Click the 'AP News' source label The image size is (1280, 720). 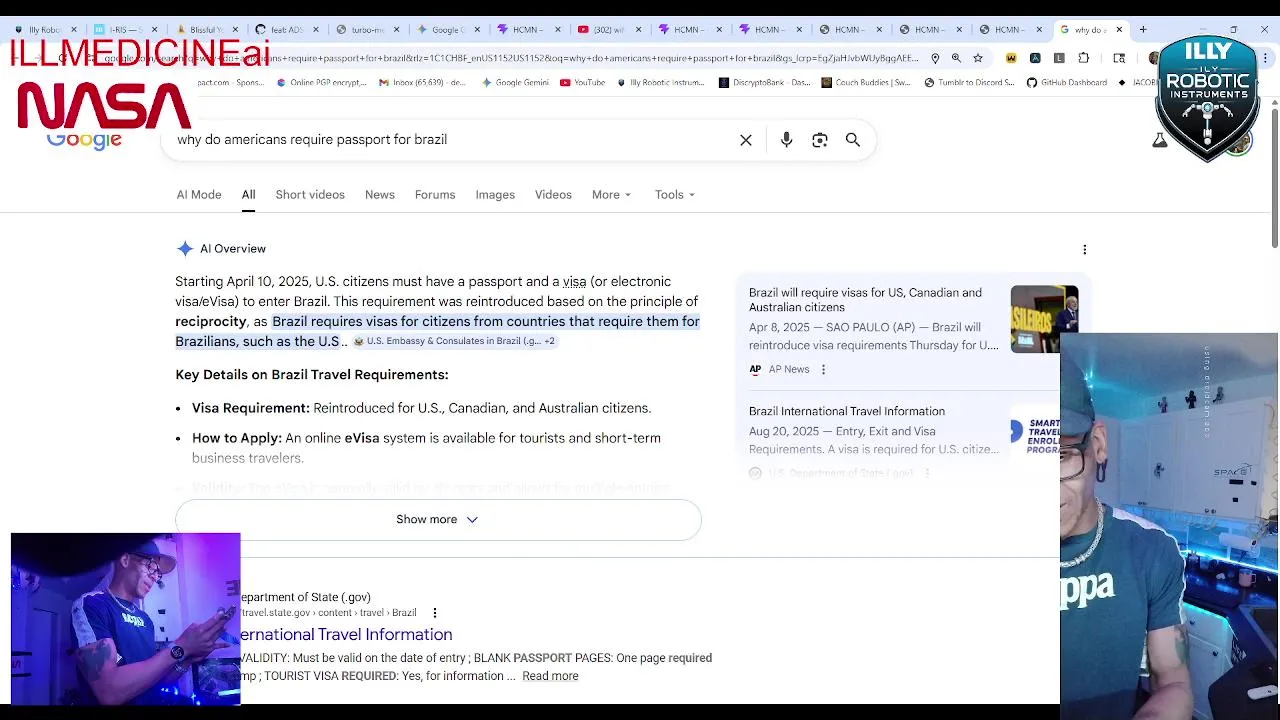click(x=789, y=369)
